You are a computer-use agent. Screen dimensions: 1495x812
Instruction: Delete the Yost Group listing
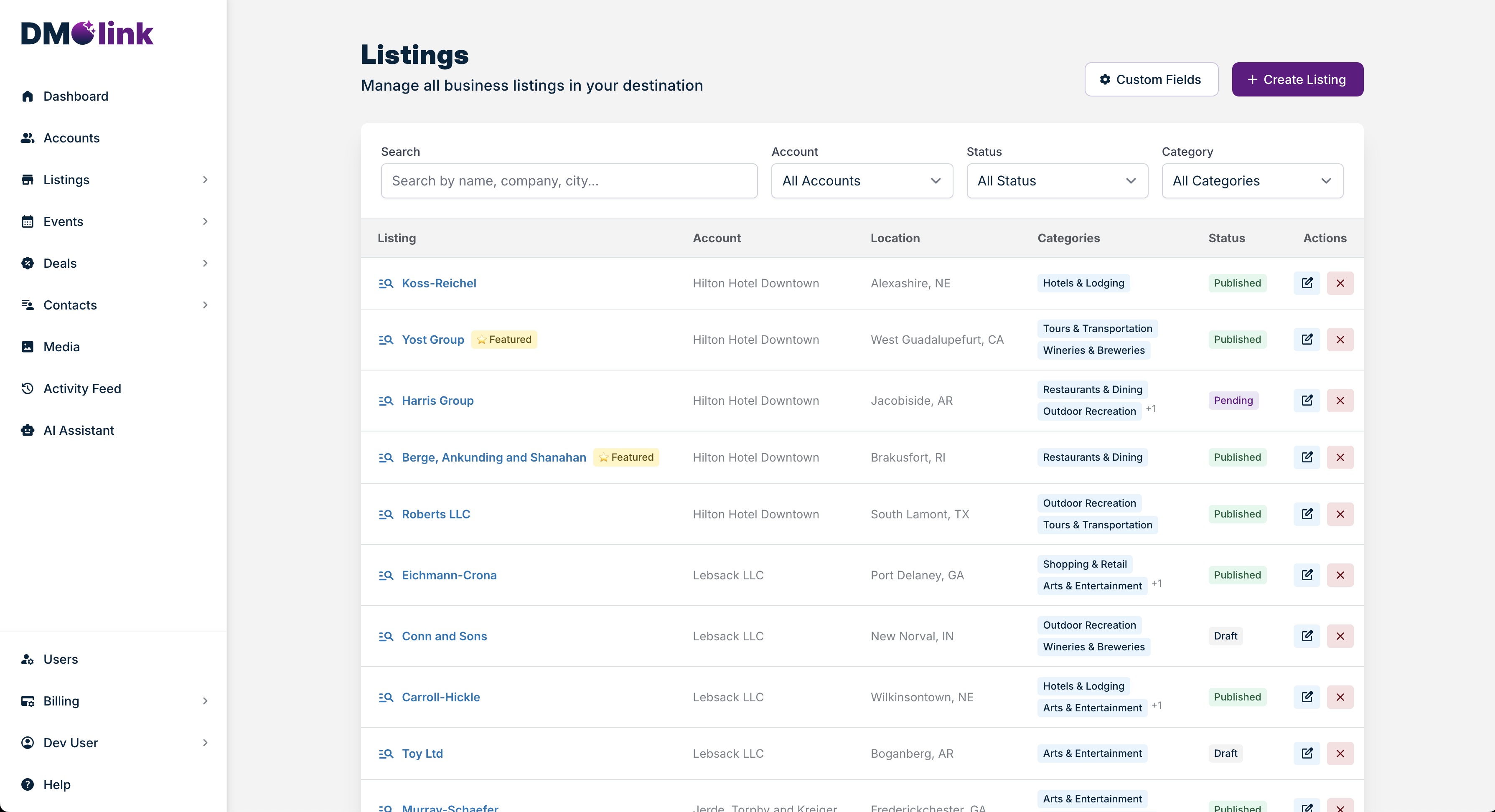[1340, 339]
